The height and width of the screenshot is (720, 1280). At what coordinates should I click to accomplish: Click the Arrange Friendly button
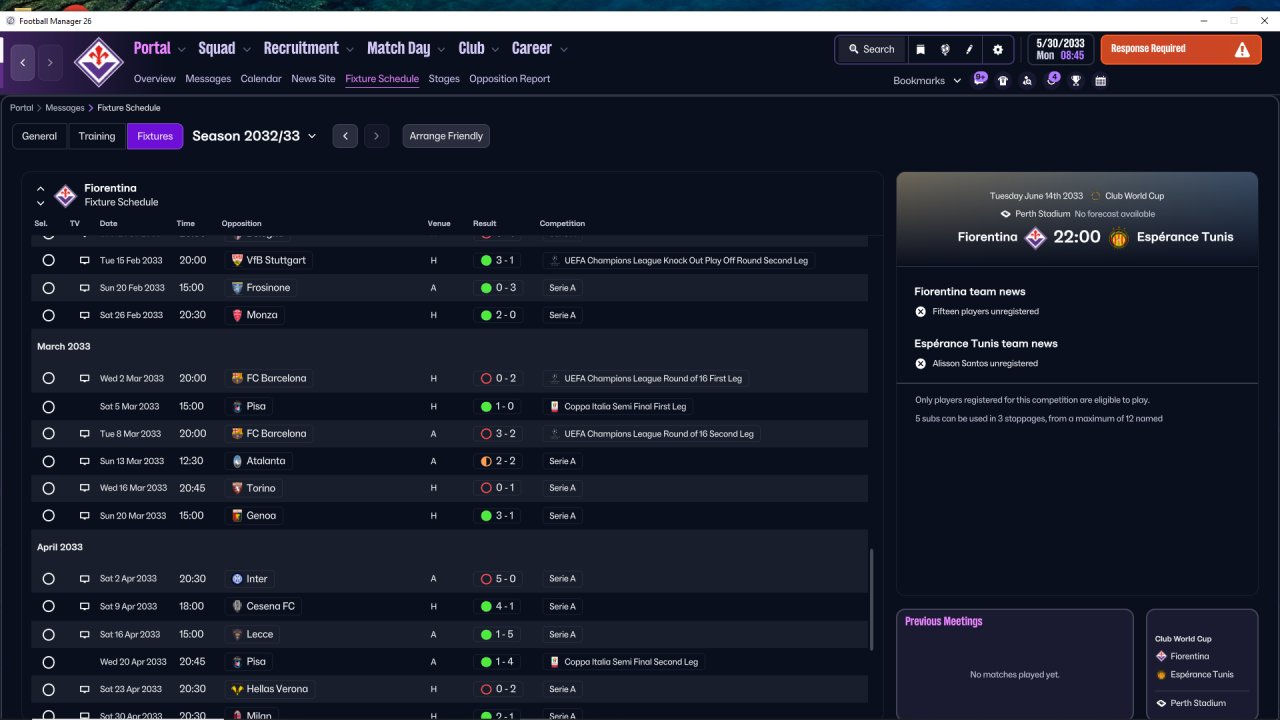(446, 136)
